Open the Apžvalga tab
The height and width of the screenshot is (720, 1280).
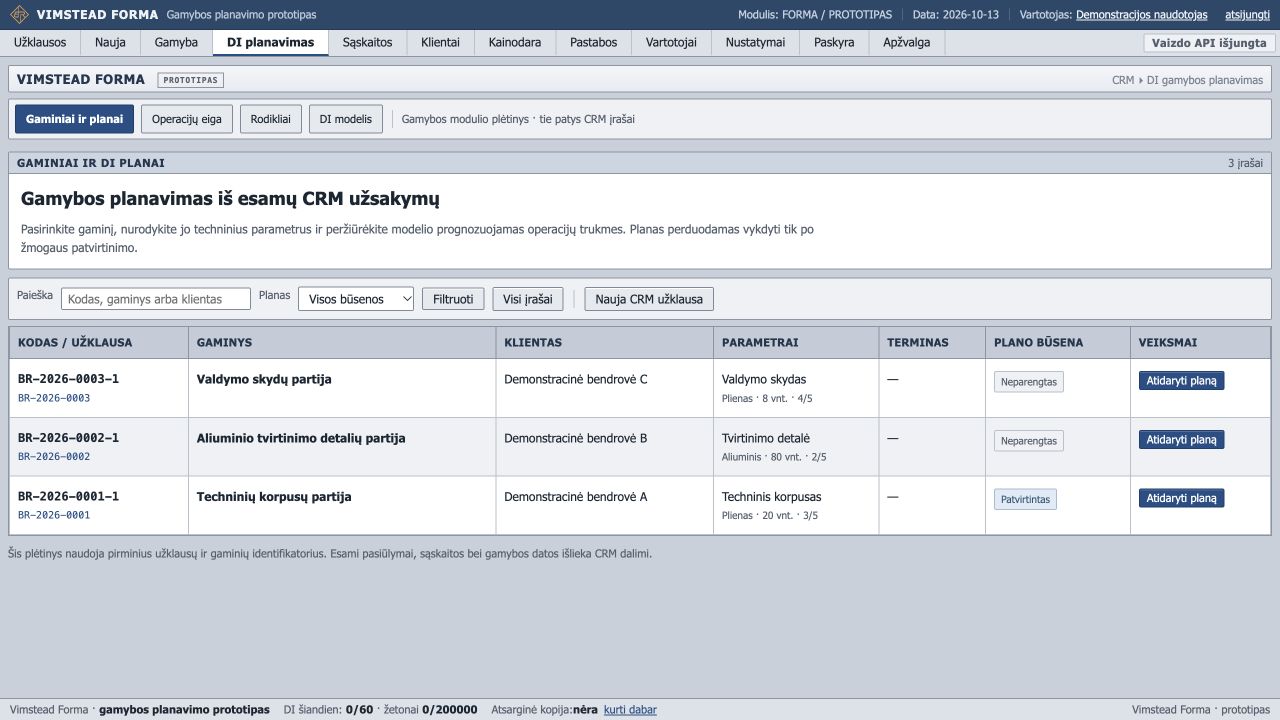pos(906,43)
